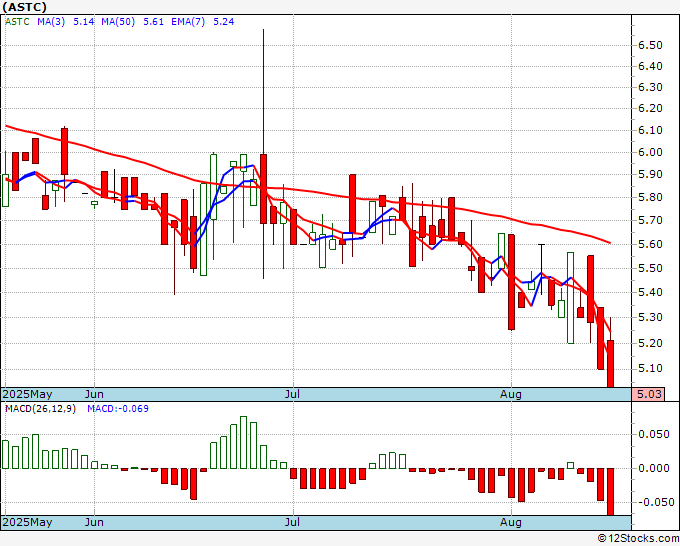Image resolution: width=680 pixels, height=546 pixels.
Task: Click the tallest green MACD histogram bar
Action: 243,442
